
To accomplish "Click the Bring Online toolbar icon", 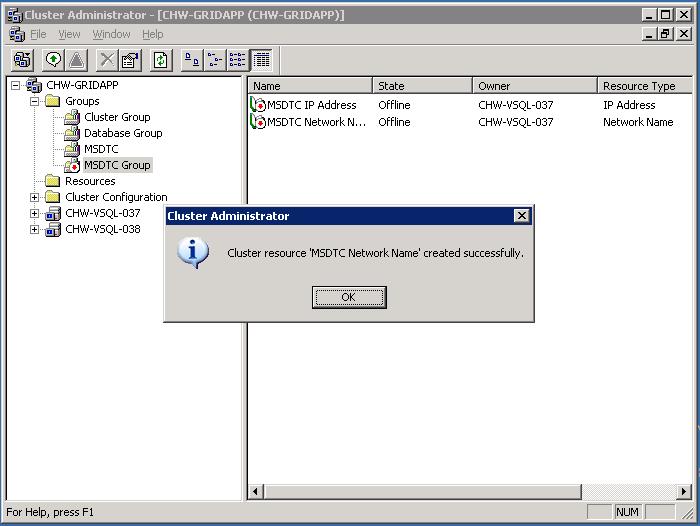I will point(54,60).
